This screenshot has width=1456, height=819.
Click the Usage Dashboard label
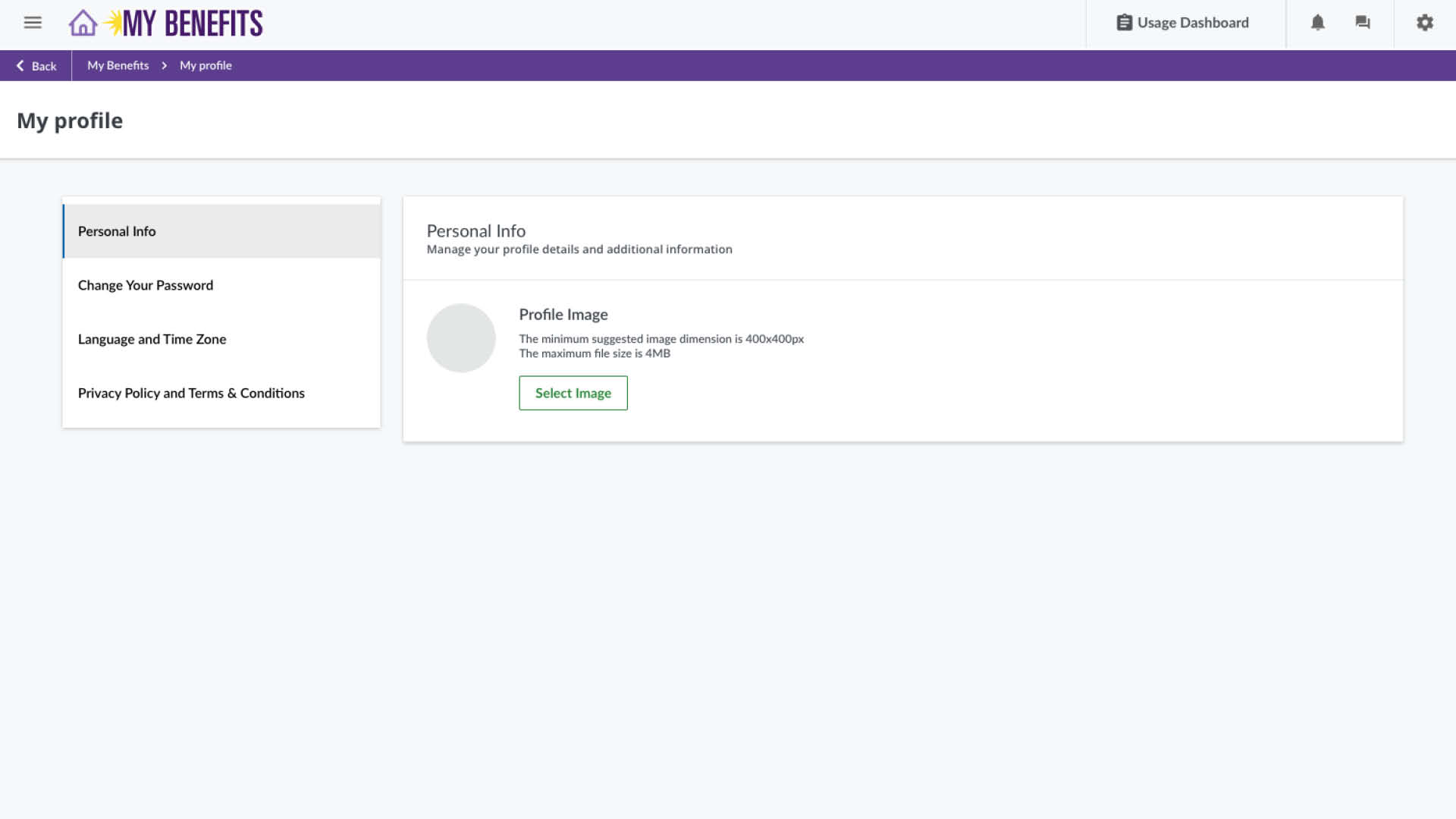(1193, 23)
